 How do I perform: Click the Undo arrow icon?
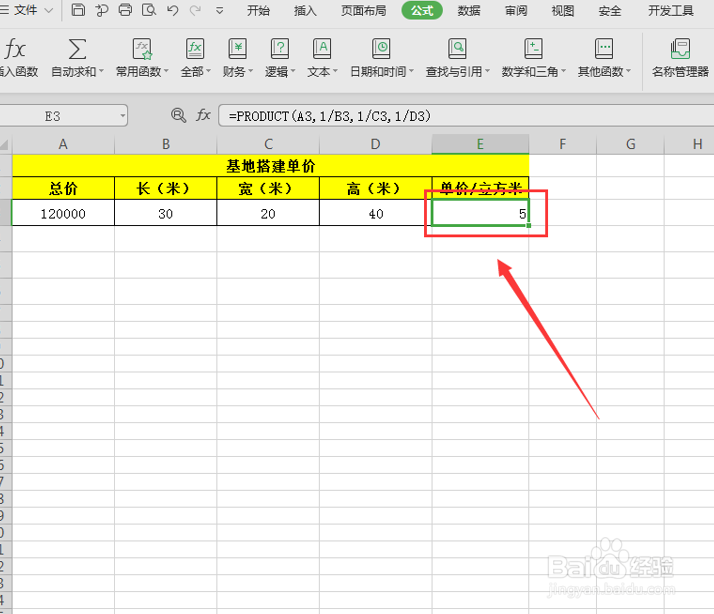(x=173, y=10)
